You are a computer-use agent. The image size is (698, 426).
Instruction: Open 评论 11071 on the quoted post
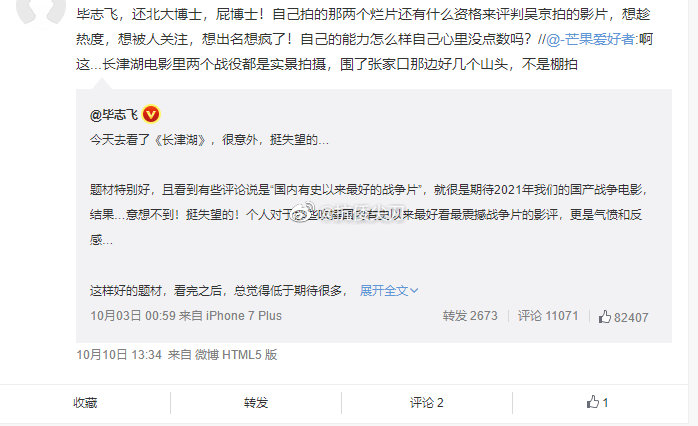[x=548, y=316]
